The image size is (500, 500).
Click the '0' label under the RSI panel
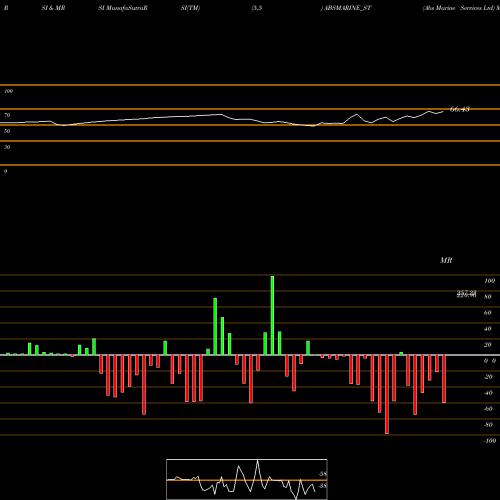coord(5,171)
